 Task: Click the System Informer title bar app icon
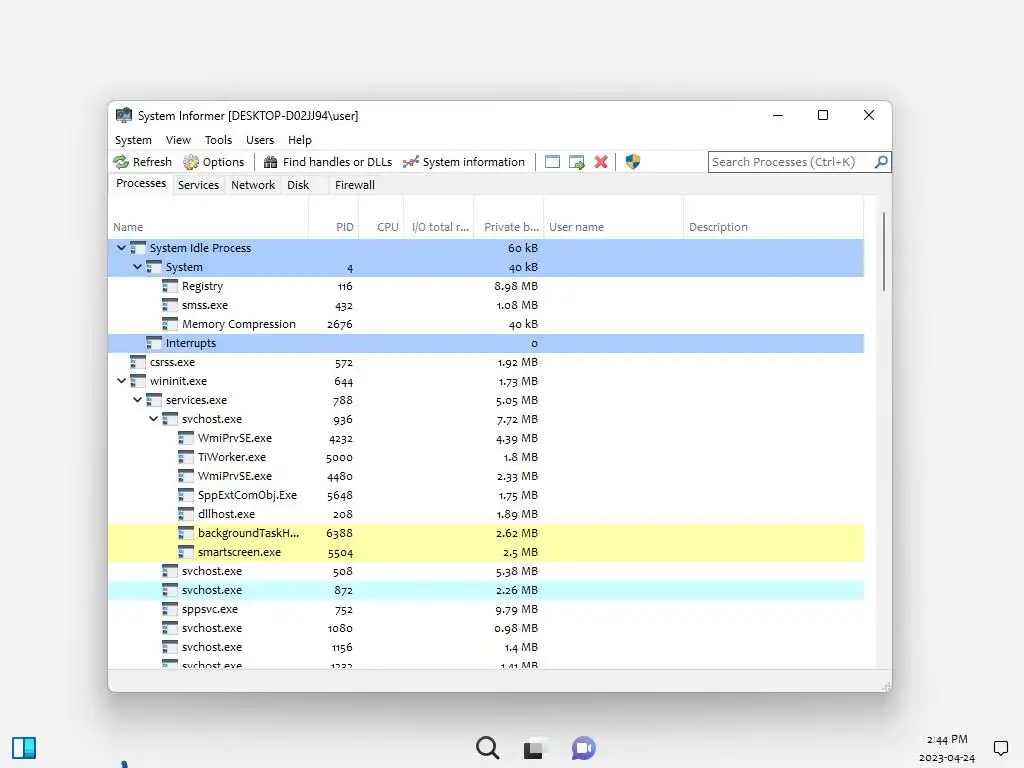(123, 116)
